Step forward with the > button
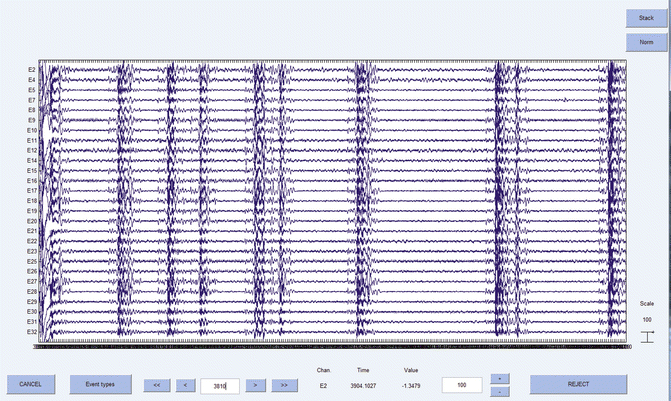The image size is (671, 401). click(x=256, y=384)
